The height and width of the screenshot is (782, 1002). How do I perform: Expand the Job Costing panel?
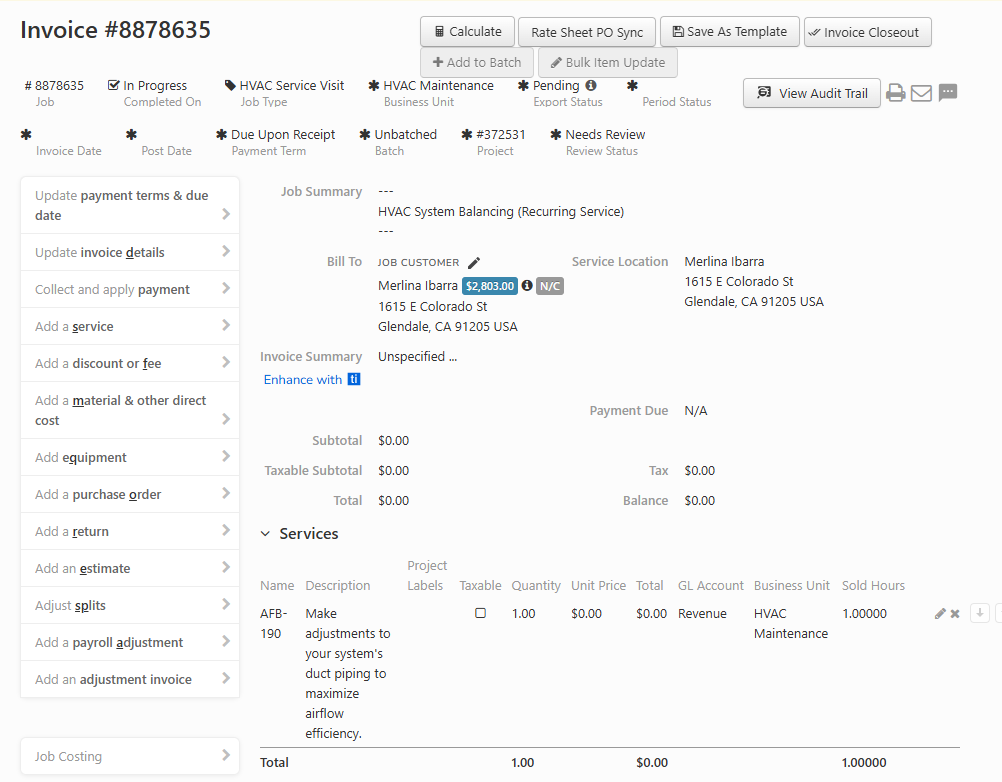pyautogui.click(x=130, y=756)
